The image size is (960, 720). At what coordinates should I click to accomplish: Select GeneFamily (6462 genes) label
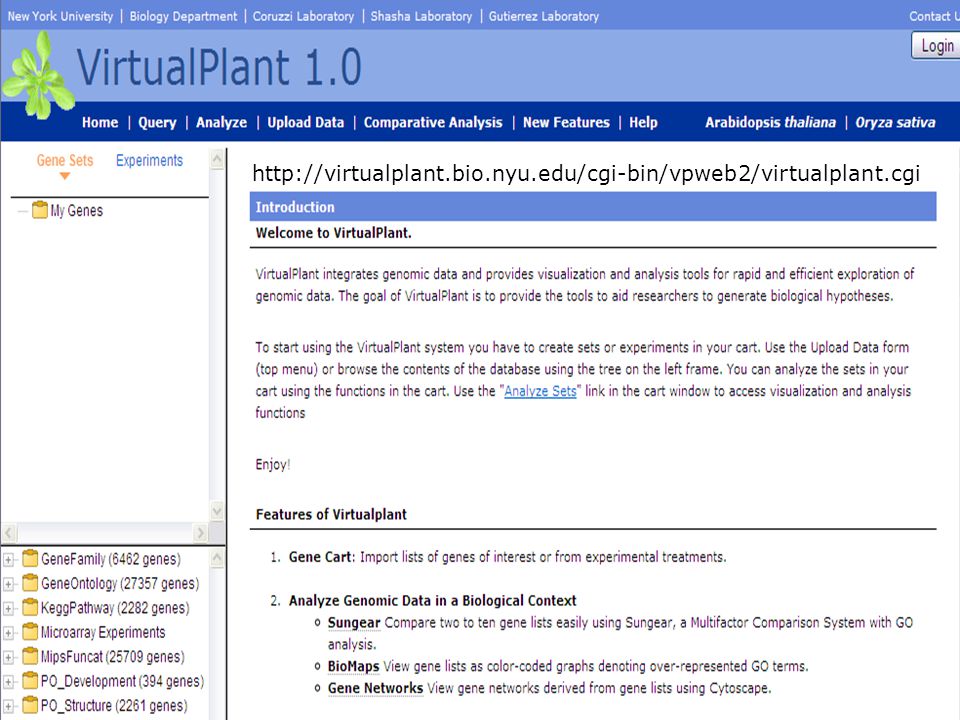(111, 559)
